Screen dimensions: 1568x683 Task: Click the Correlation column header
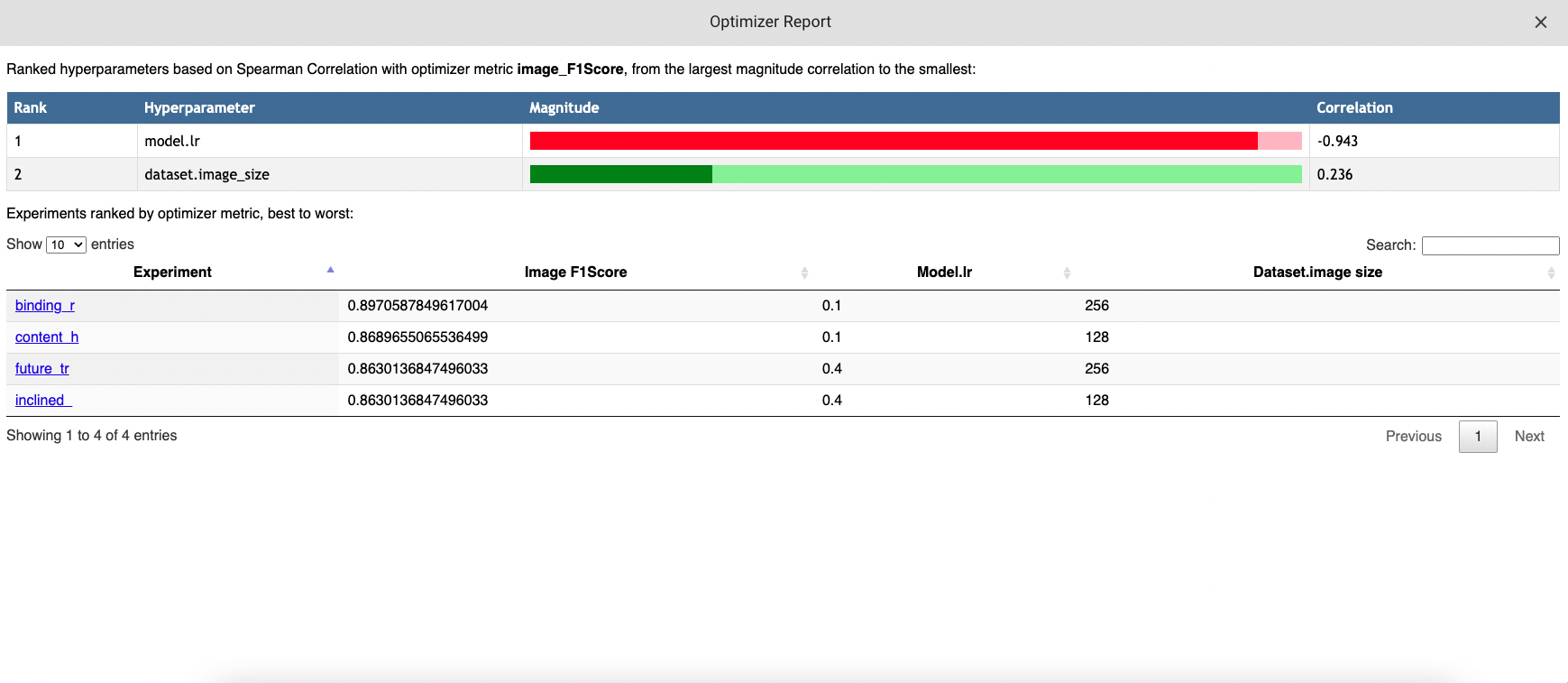(x=1354, y=108)
